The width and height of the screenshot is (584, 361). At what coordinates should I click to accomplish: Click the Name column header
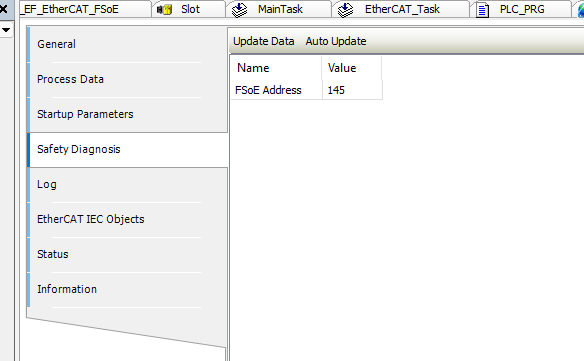click(x=276, y=68)
